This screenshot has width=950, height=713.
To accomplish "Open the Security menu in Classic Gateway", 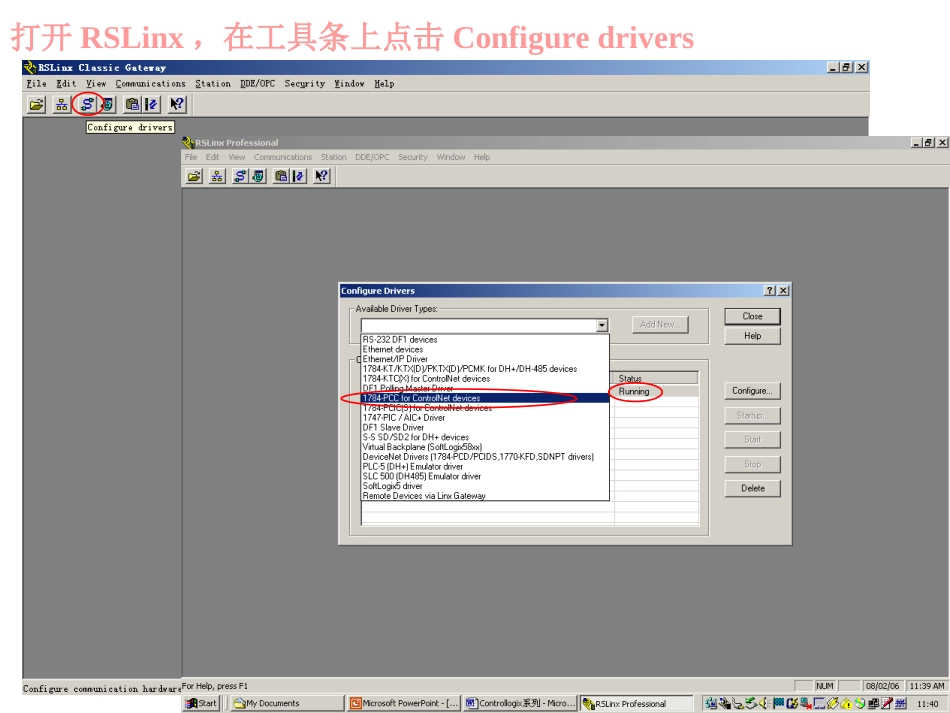I will point(304,84).
